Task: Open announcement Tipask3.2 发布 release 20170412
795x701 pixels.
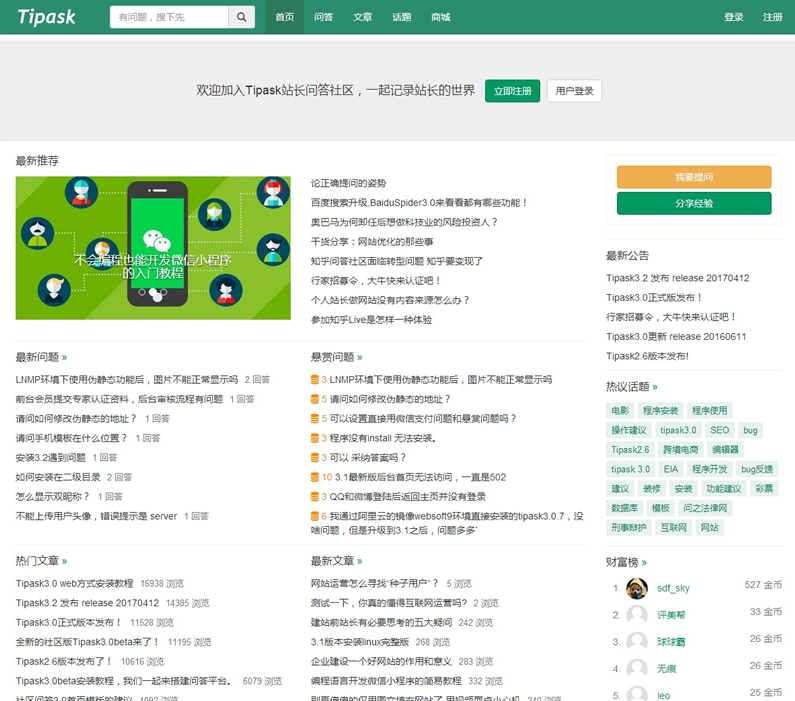Action: tap(678, 278)
